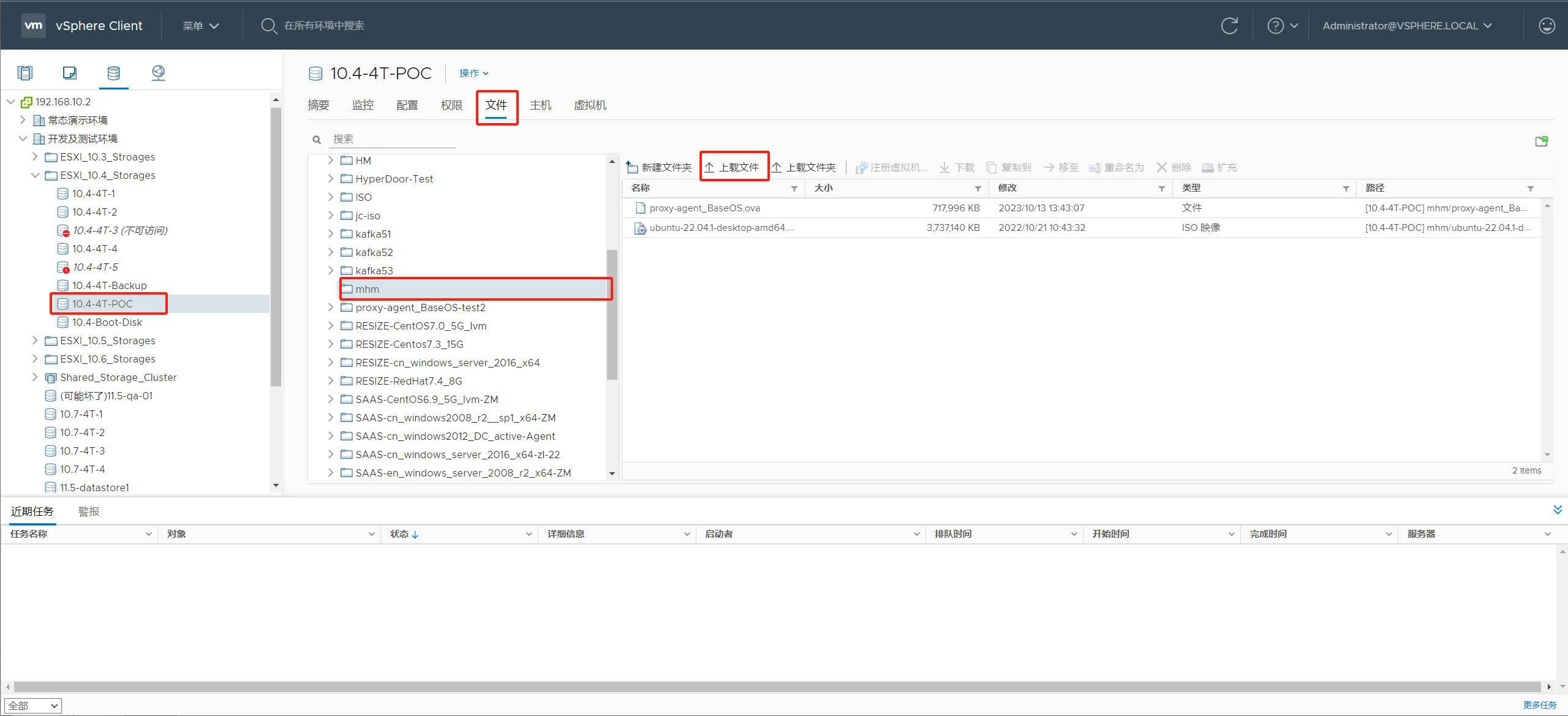Click the new folder toolbar icon

(x=632, y=167)
